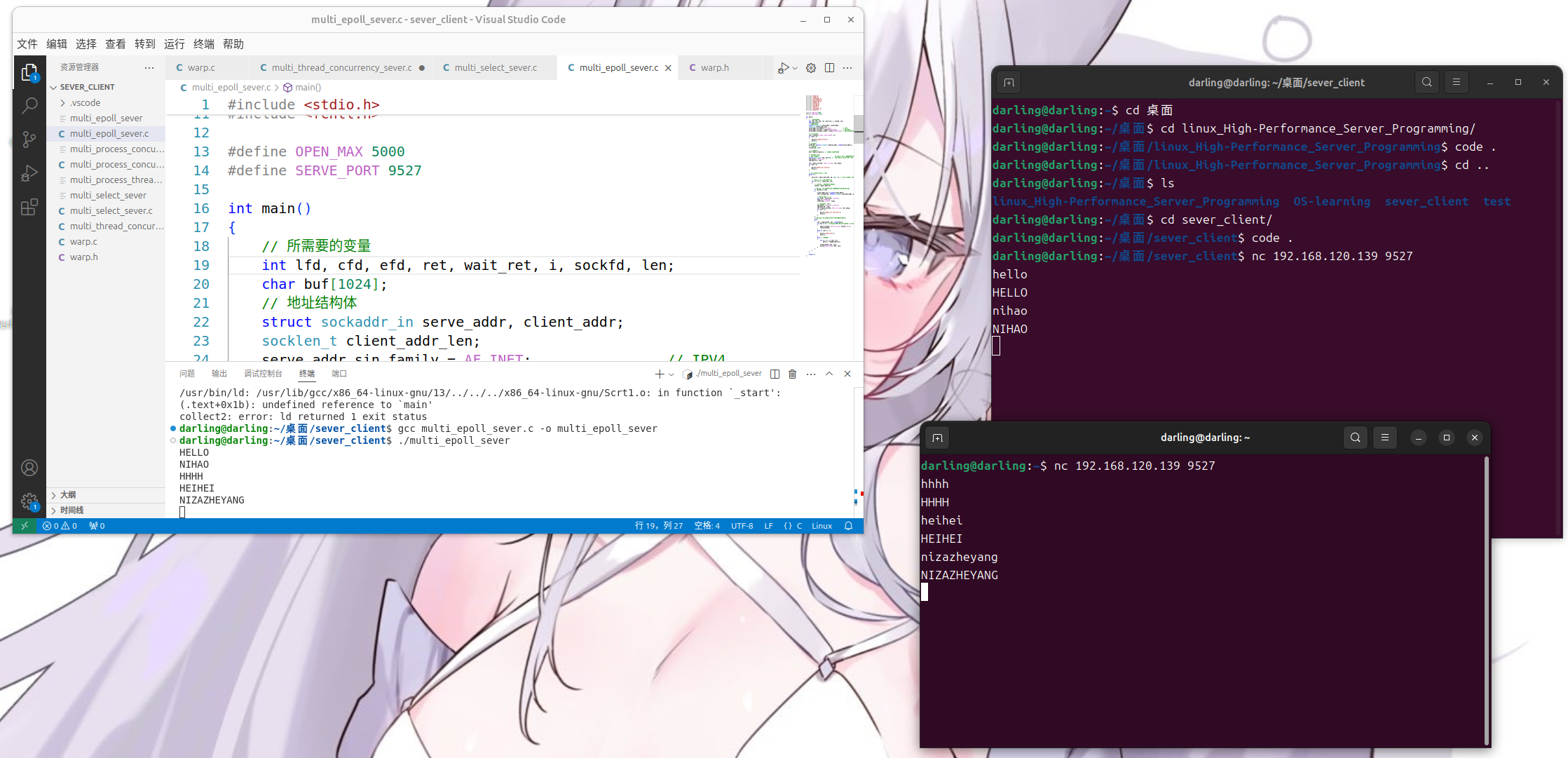Click the editor minimap code overview
The height and width of the screenshot is (758, 1568).
tap(828, 175)
